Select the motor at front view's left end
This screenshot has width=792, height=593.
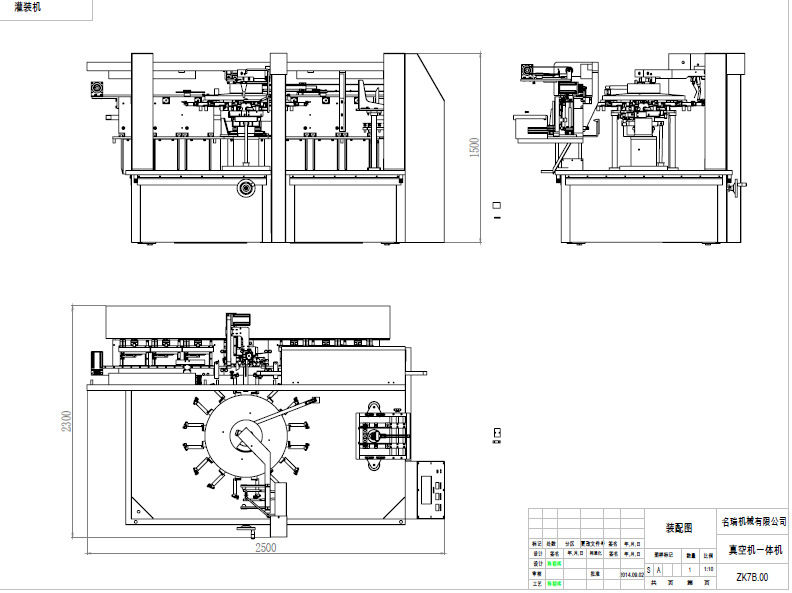[x=98, y=89]
